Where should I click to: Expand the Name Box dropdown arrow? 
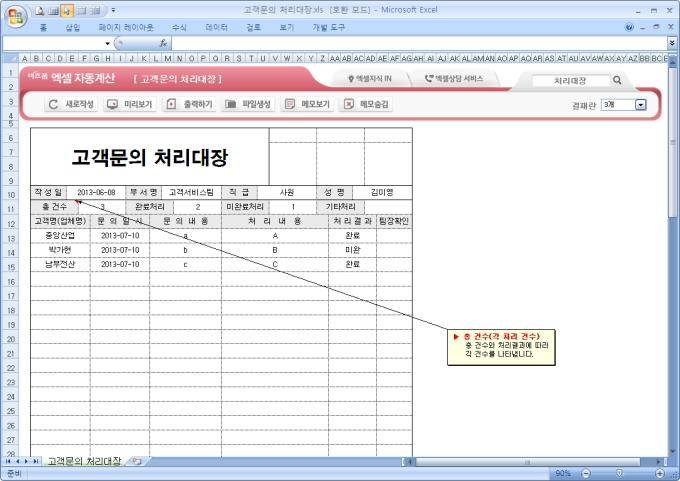(x=108, y=43)
